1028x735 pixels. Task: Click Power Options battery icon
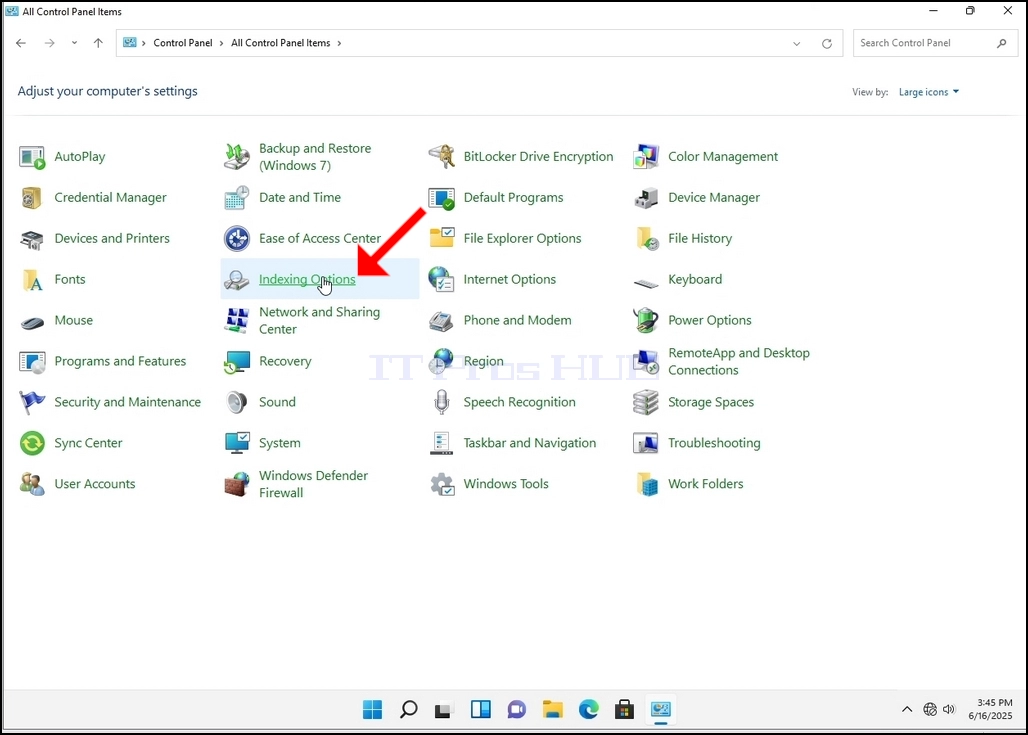646,321
